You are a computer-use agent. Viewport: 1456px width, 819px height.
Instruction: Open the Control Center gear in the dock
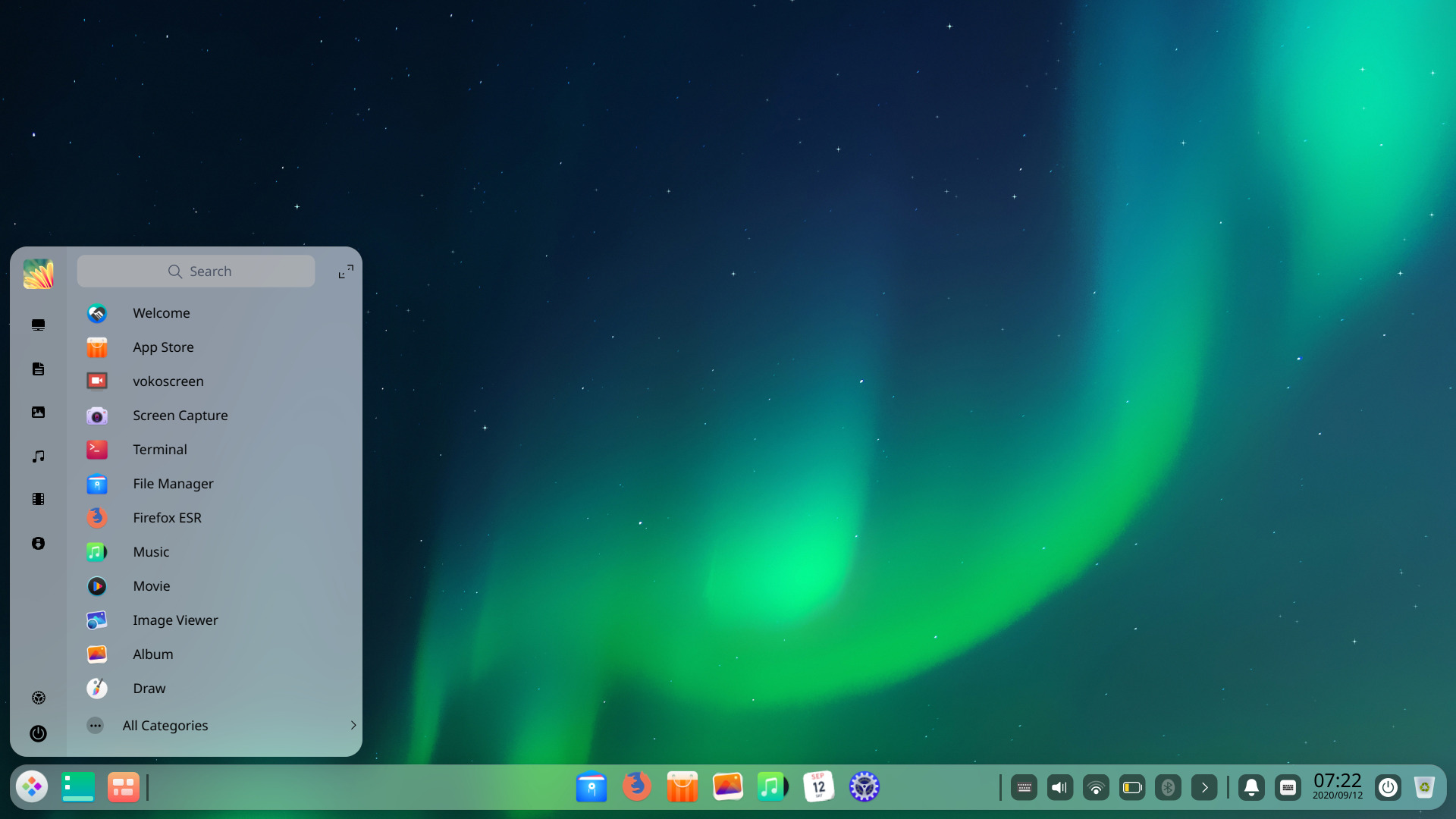click(864, 786)
